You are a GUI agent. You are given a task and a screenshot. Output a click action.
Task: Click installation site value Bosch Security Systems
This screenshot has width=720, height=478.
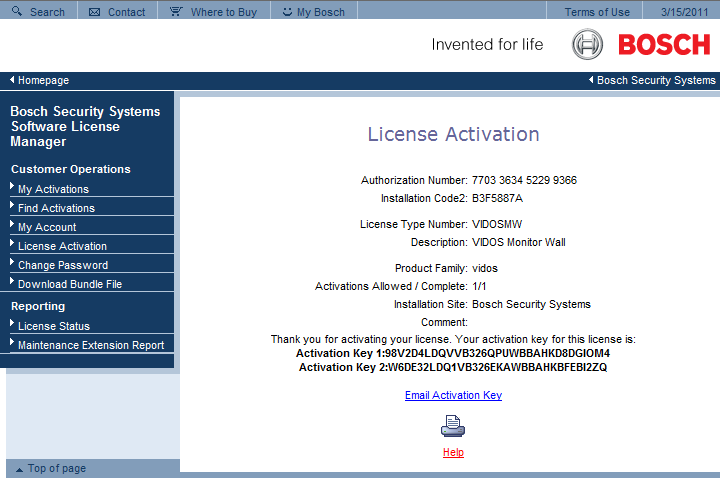pyautogui.click(x=531, y=304)
